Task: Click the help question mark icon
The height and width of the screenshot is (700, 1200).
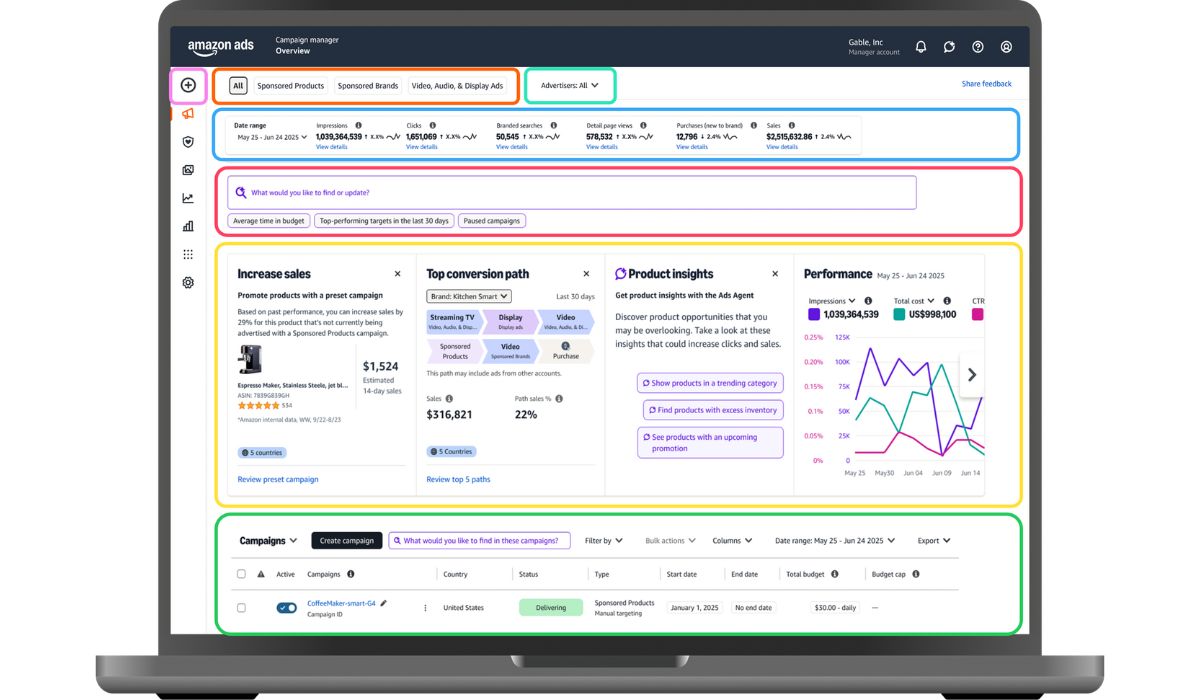Action: pyautogui.click(x=978, y=47)
